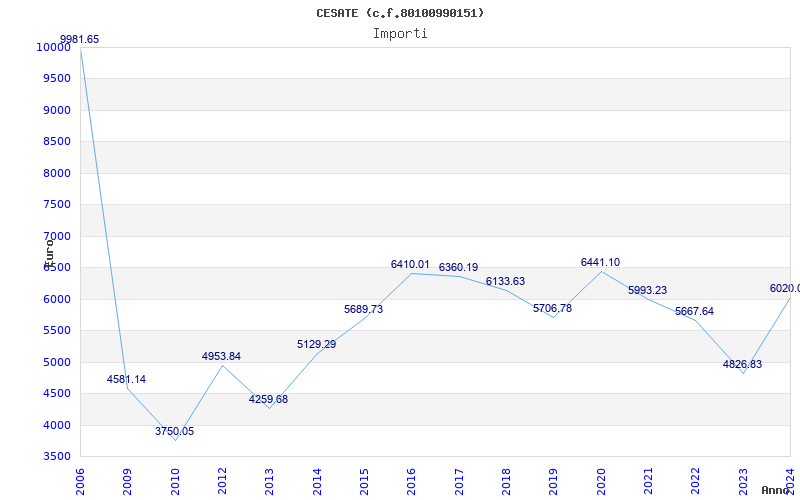Select the Importi subtitle text

click(x=400, y=33)
